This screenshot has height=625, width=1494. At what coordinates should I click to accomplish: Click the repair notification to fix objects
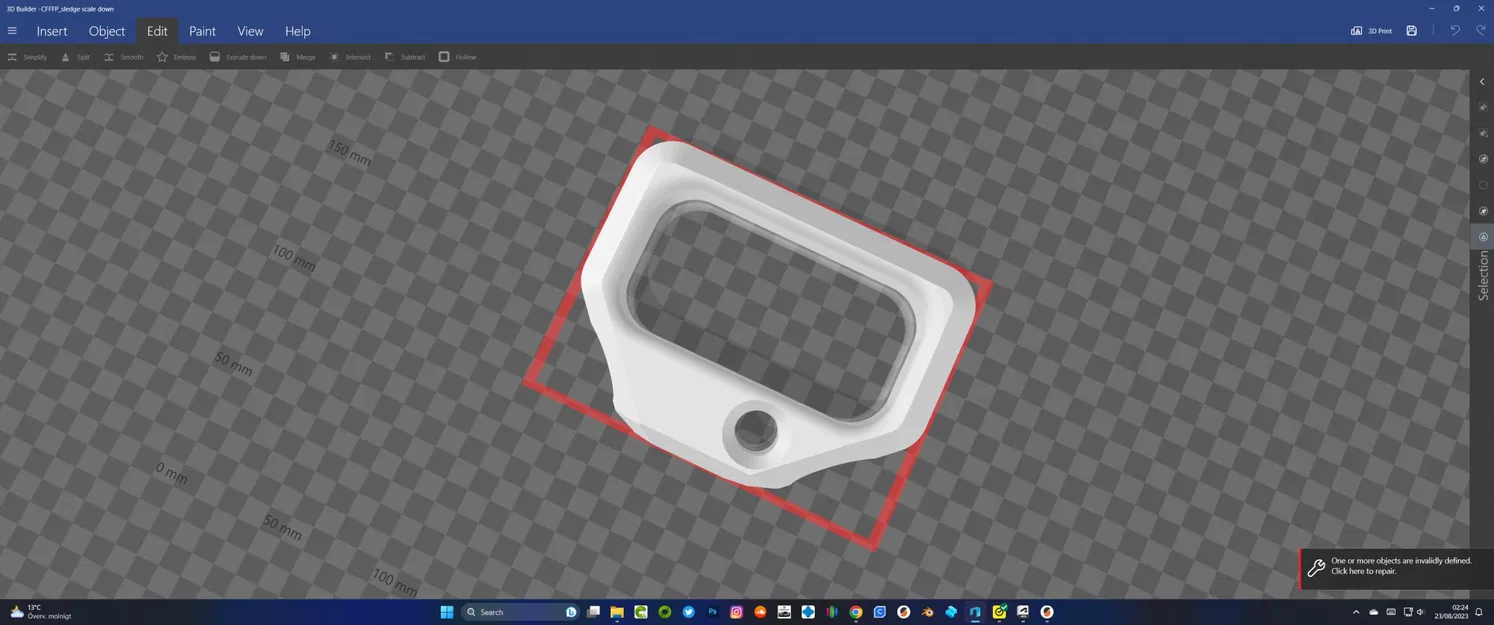(1397, 567)
